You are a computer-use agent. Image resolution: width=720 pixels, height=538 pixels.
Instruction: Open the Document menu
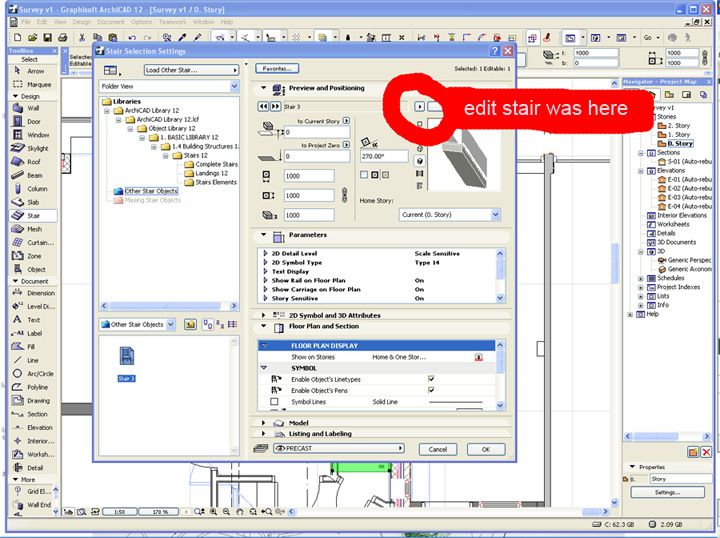click(x=111, y=22)
